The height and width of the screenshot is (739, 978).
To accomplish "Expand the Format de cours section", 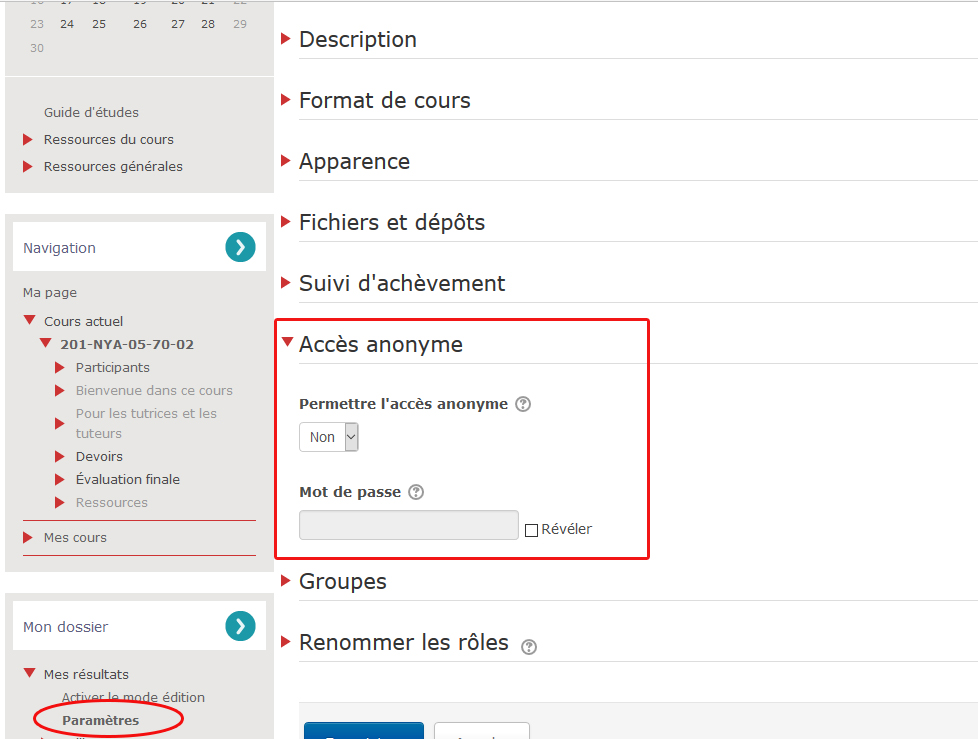I will pyautogui.click(x=384, y=101).
